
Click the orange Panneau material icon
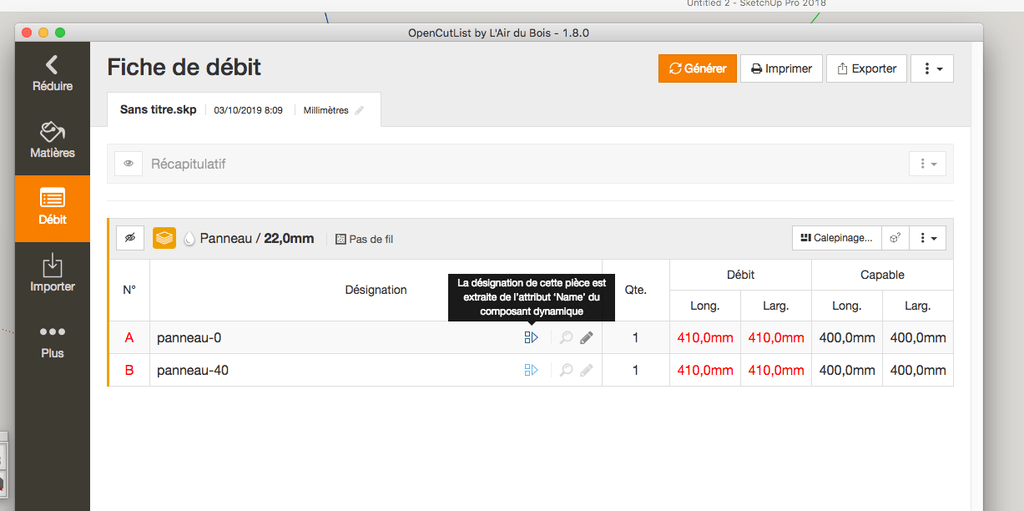[164, 239]
